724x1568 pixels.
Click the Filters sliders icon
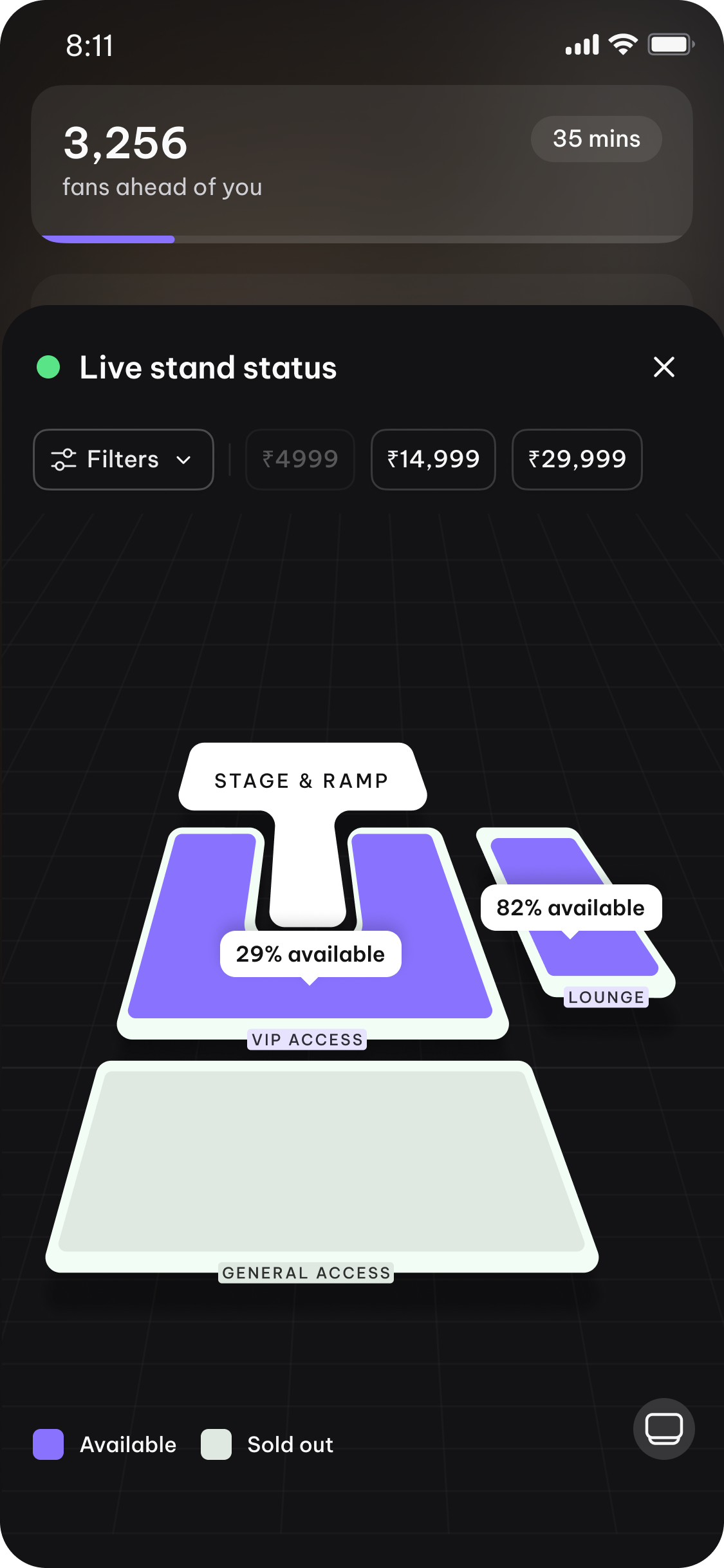point(64,460)
